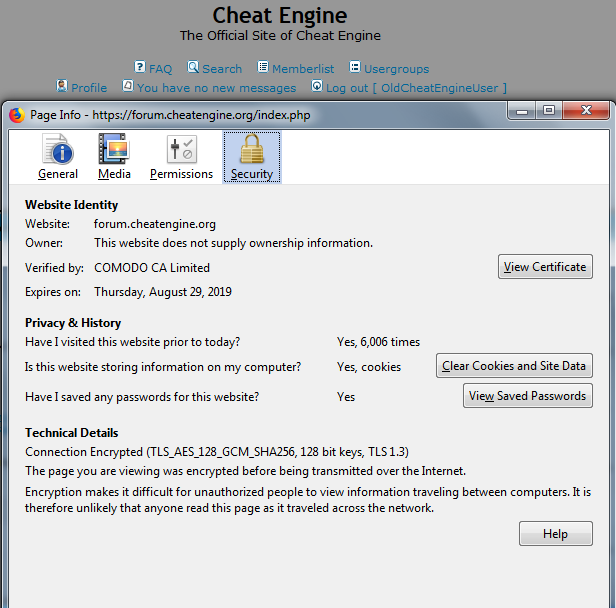Click the Usergroups icon on forum page
The image size is (616, 608).
[355, 67]
